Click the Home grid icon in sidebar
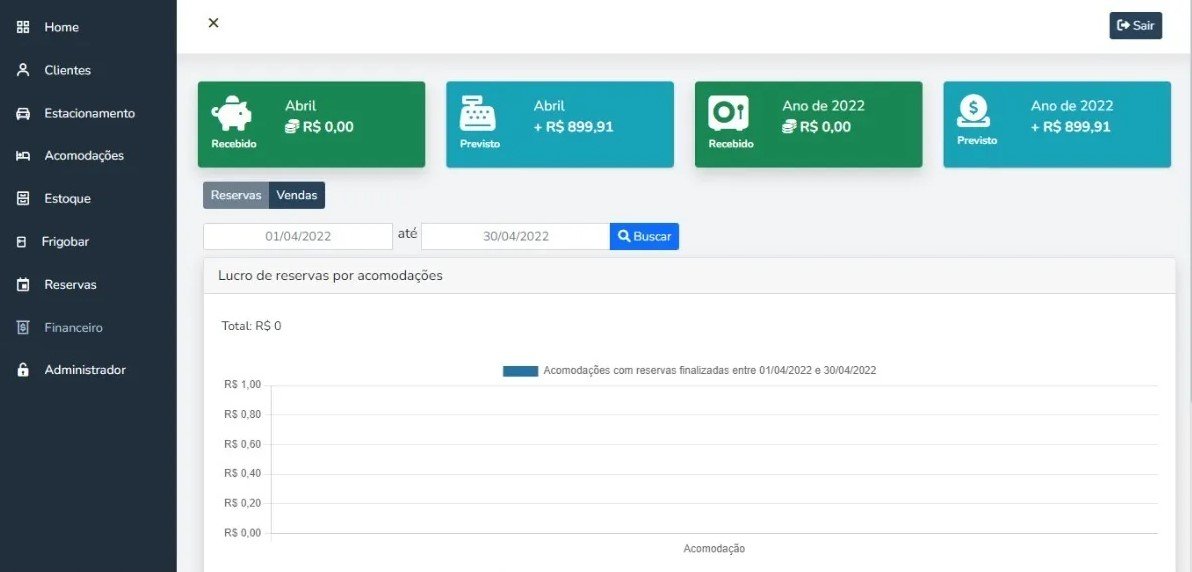This screenshot has width=1192, height=572. (x=23, y=27)
